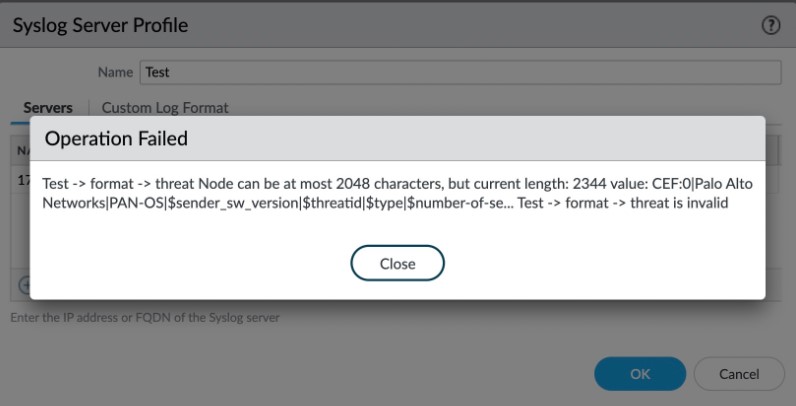Image resolution: width=796 pixels, height=406 pixels.
Task: Open the help icon for Syslog Server Profile
Action: tap(770, 24)
